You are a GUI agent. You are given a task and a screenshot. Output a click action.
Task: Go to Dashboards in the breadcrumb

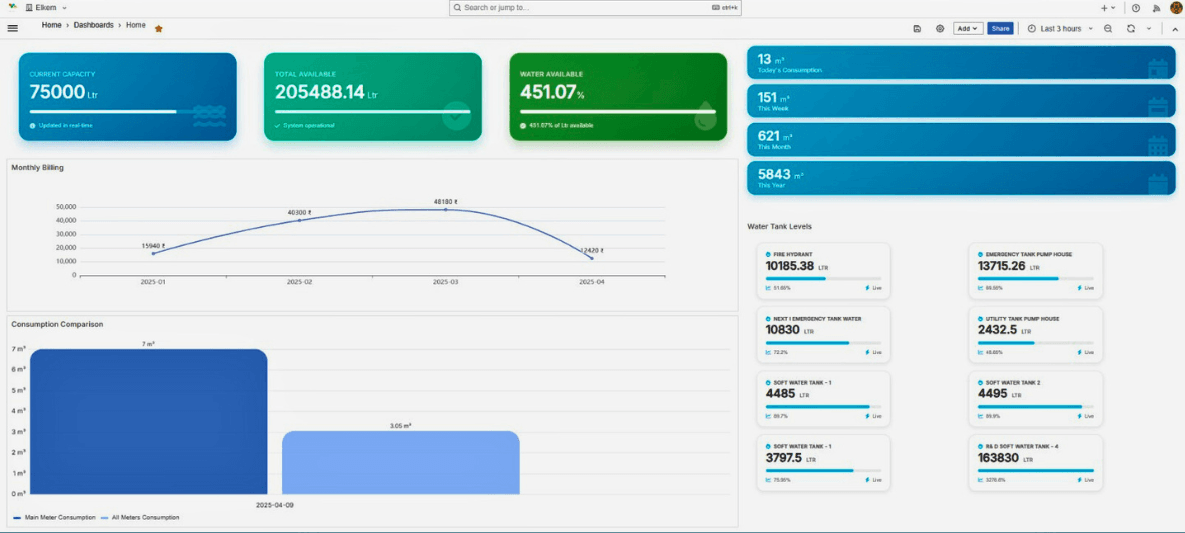tap(94, 25)
